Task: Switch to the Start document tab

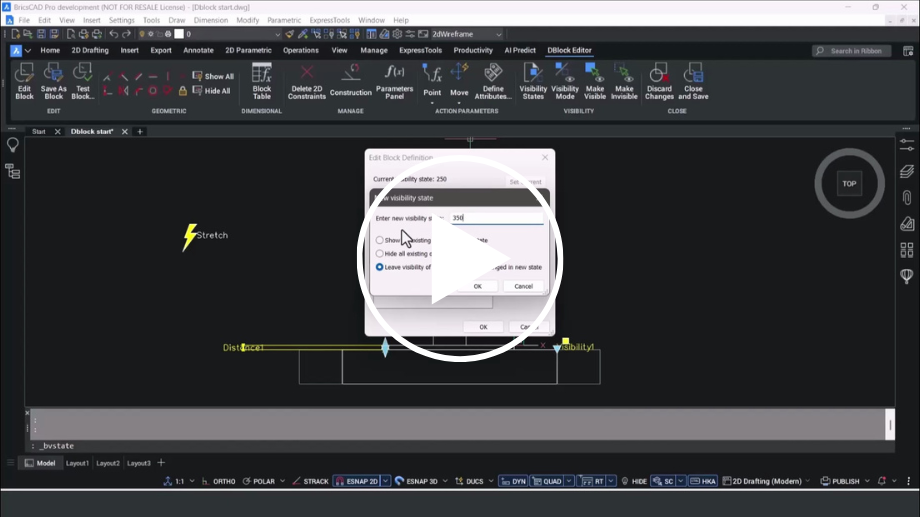Action: (x=39, y=131)
